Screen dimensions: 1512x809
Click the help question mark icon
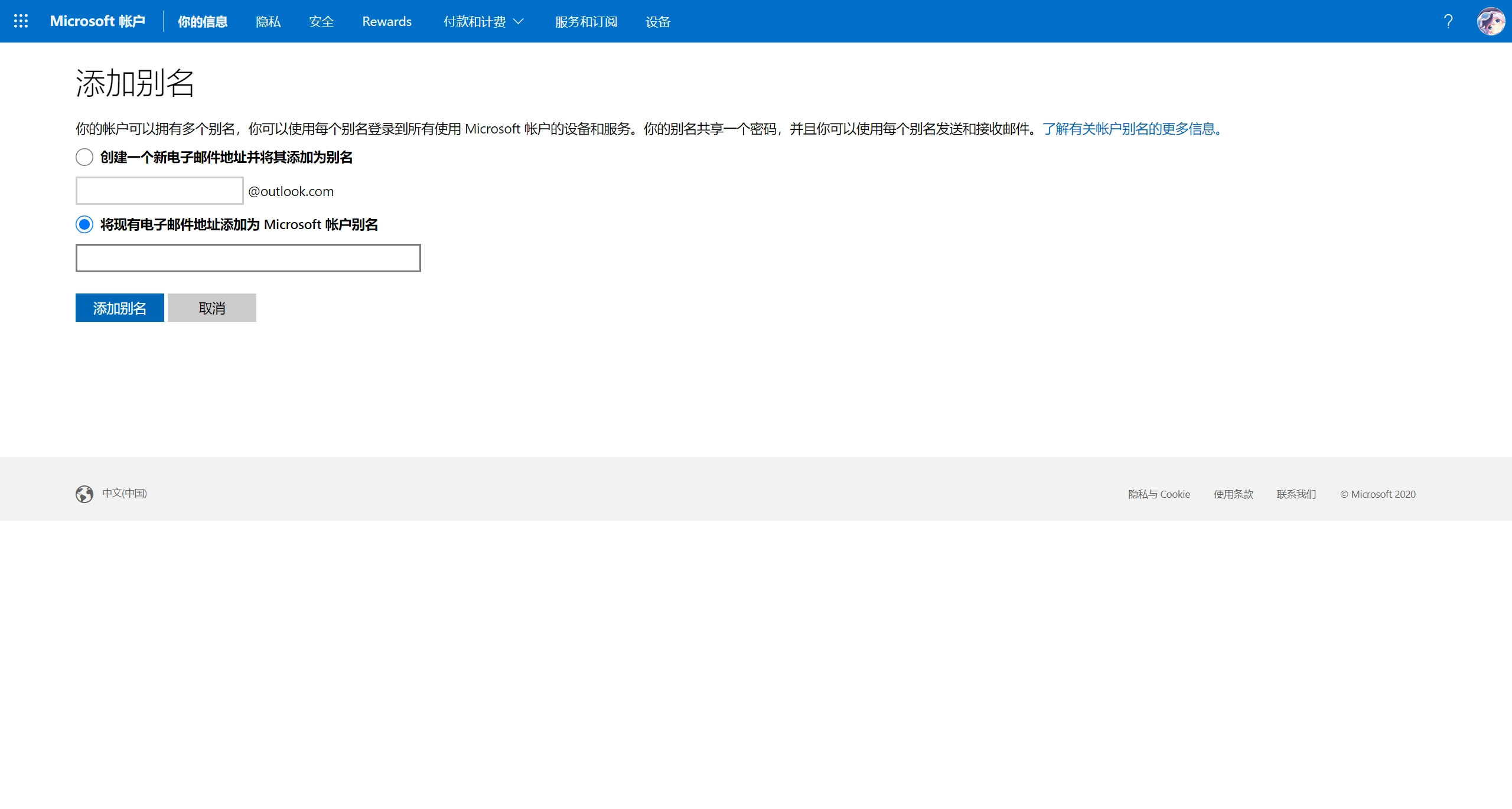coord(1448,21)
